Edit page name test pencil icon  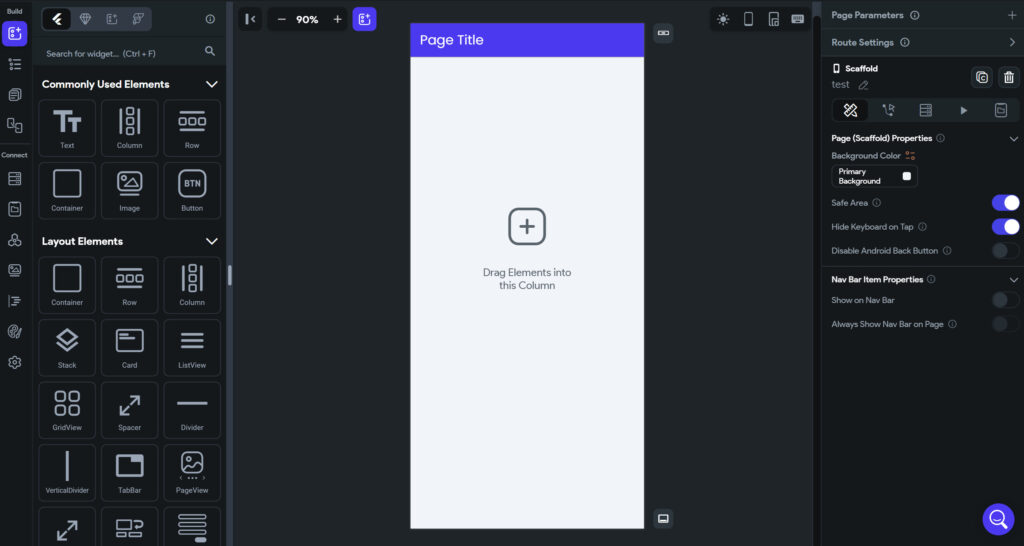[863, 85]
